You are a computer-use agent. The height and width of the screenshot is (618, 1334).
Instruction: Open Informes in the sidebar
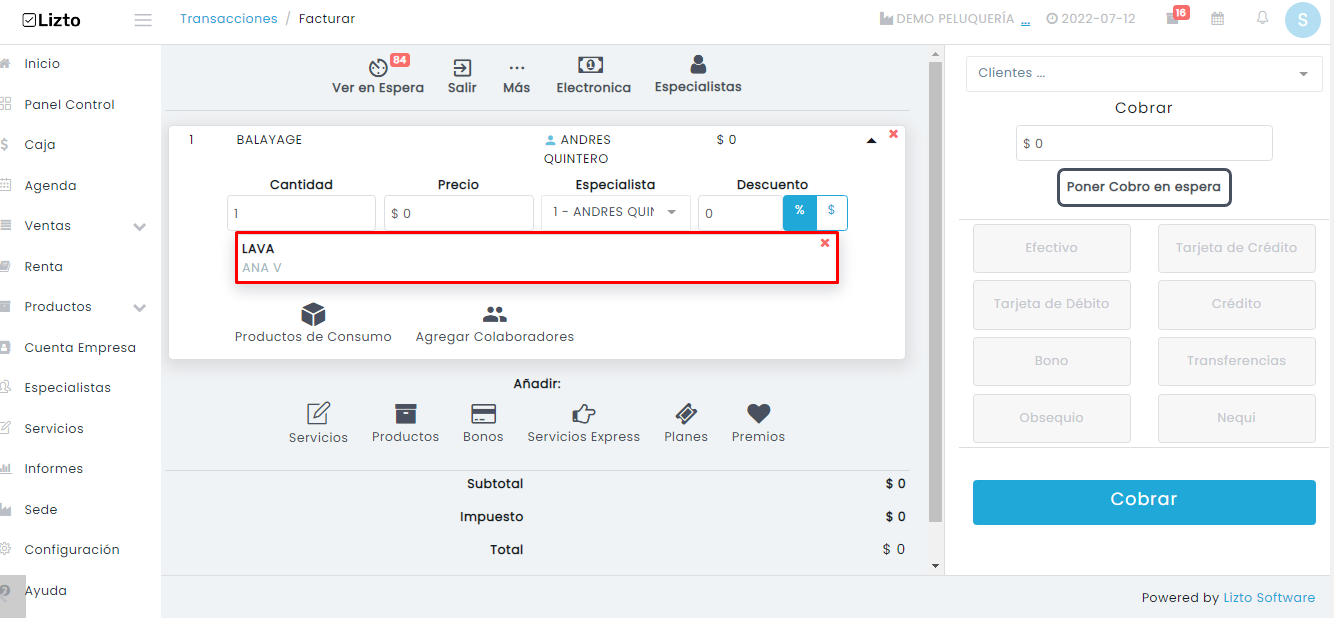[53, 469]
